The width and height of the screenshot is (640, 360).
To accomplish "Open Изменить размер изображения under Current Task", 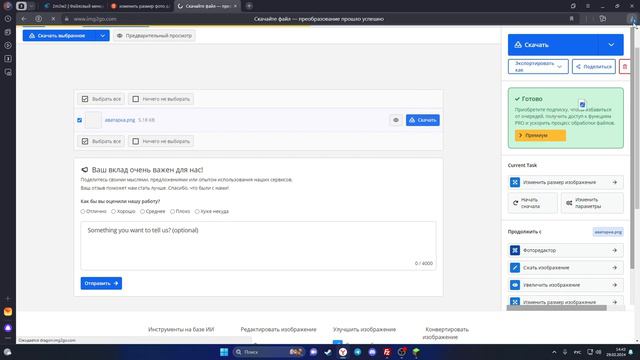I will pos(566,182).
